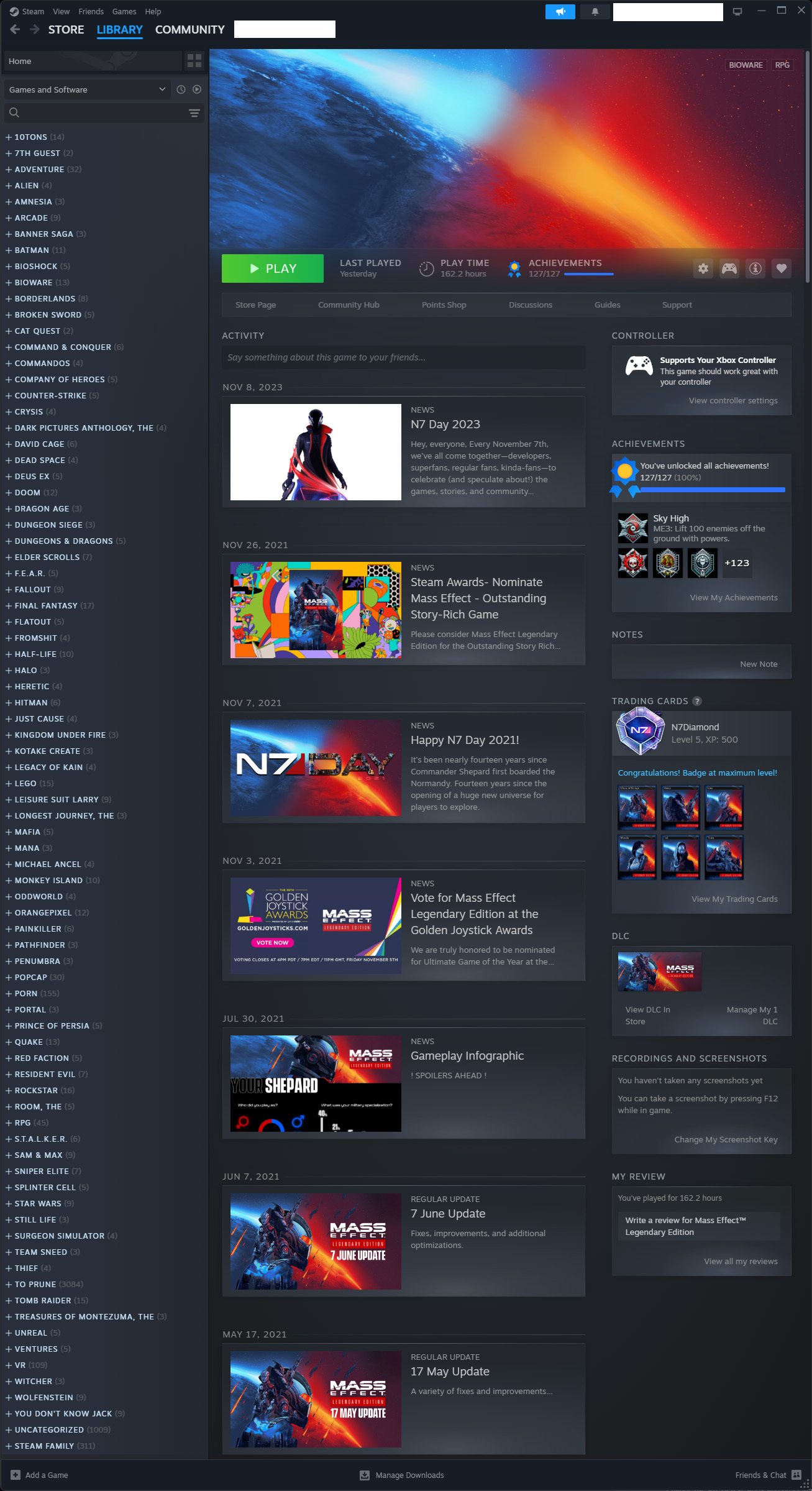812x1491 pixels.
Task: Show game info icon
Action: (755, 268)
